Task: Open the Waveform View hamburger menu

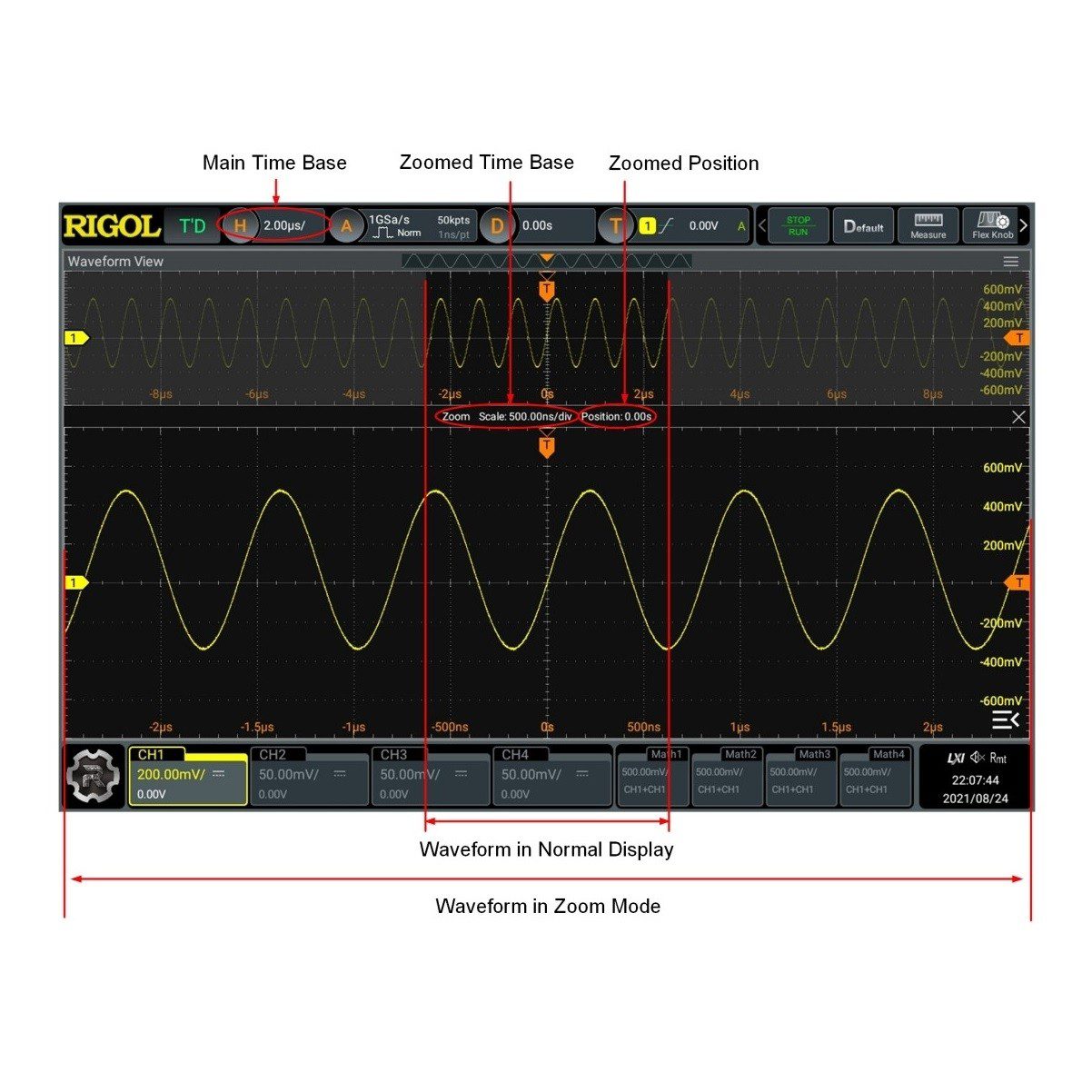Action: [1010, 262]
